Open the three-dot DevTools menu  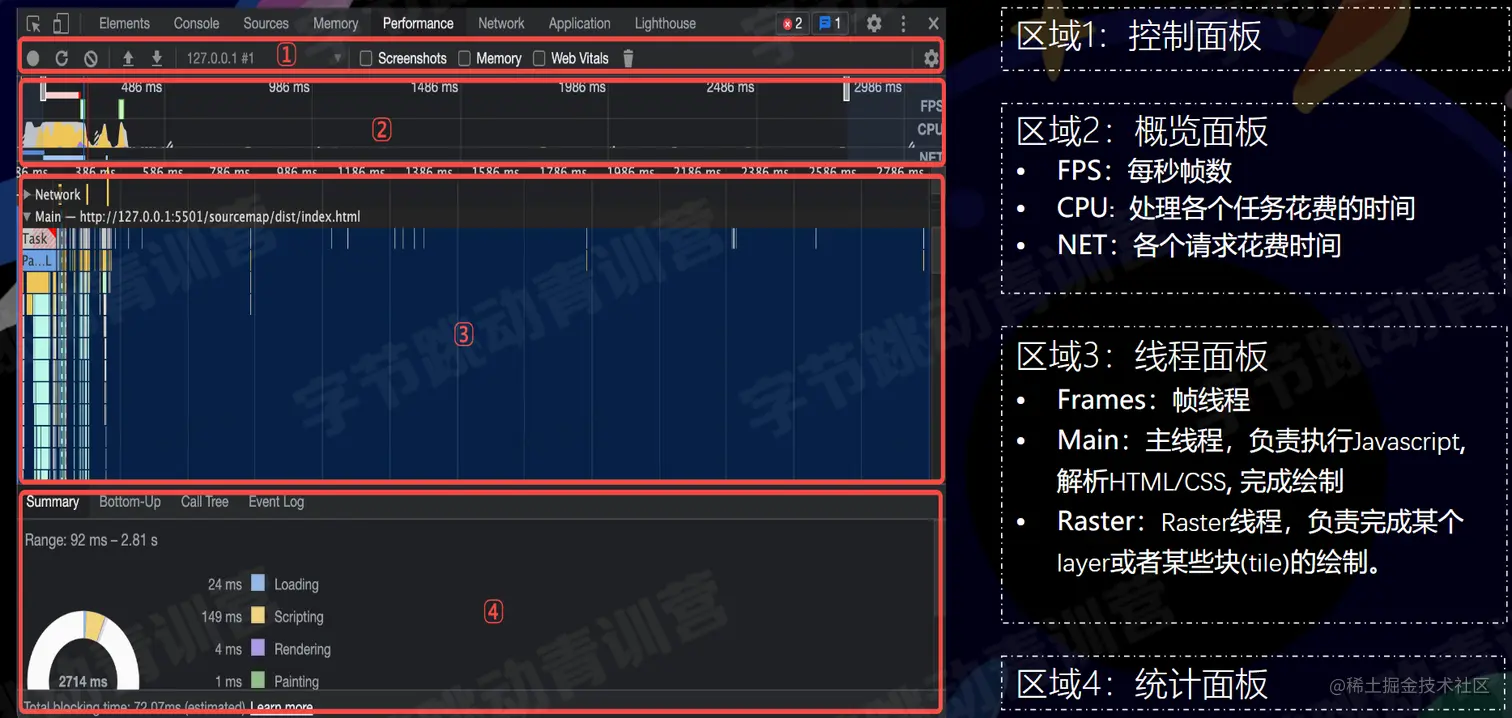point(904,23)
